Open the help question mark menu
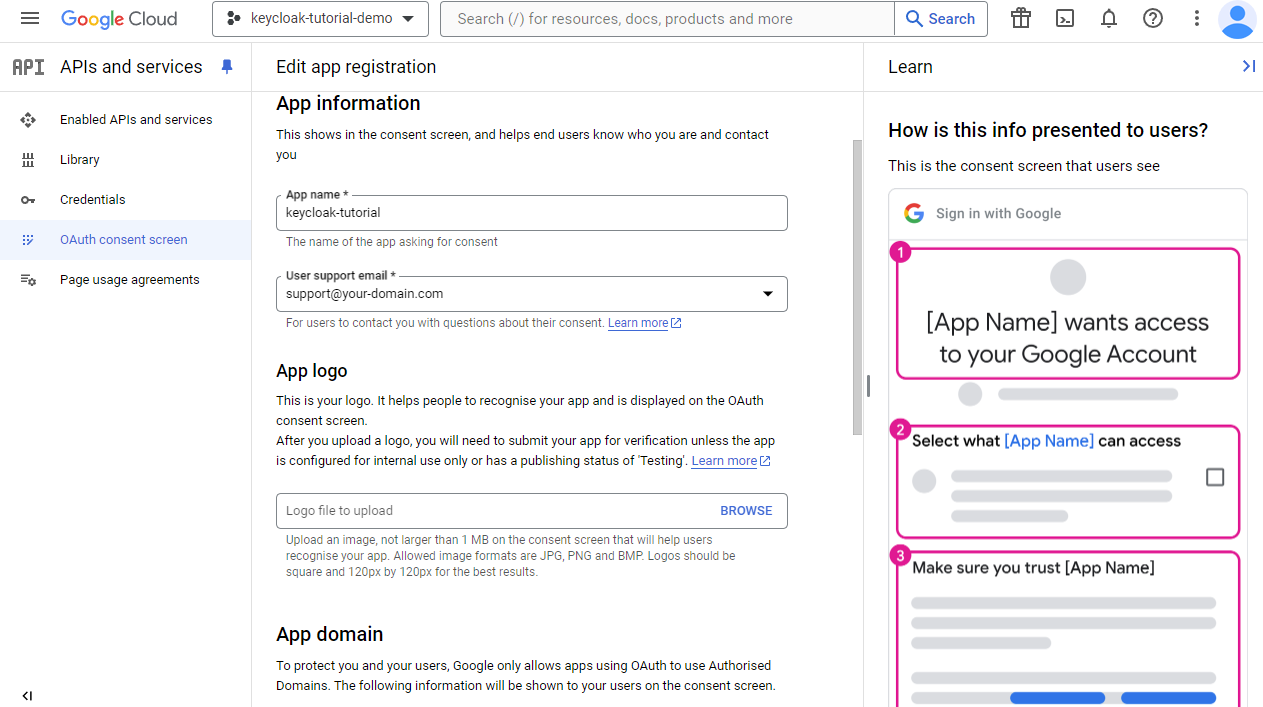1263x707 pixels. [x=1153, y=19]
